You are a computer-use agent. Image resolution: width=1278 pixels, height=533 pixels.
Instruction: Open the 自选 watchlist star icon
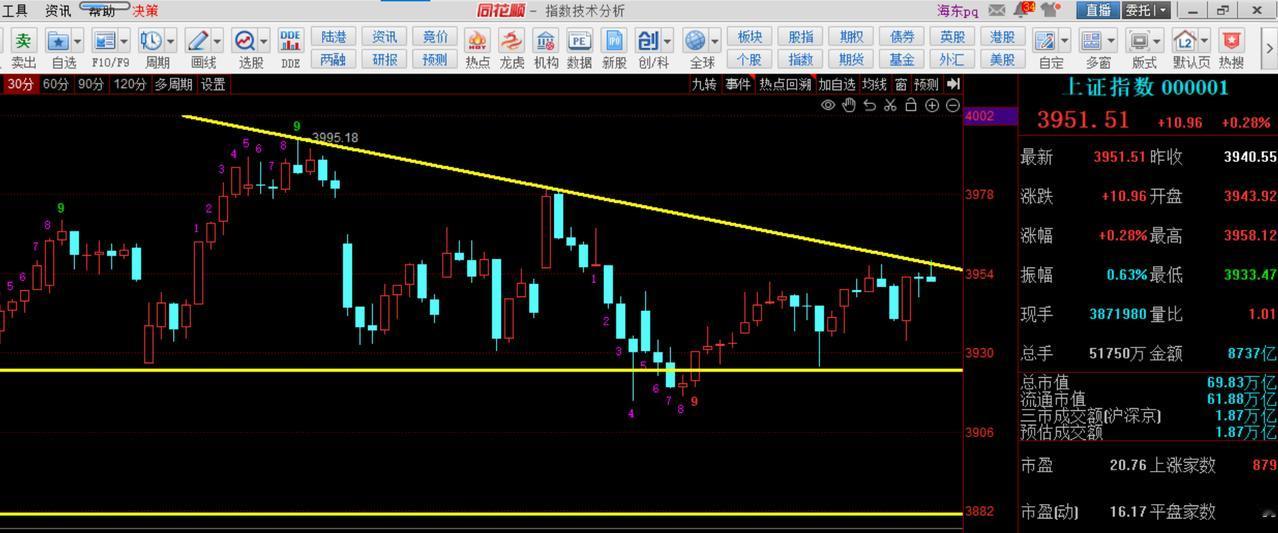pos(58,41)
